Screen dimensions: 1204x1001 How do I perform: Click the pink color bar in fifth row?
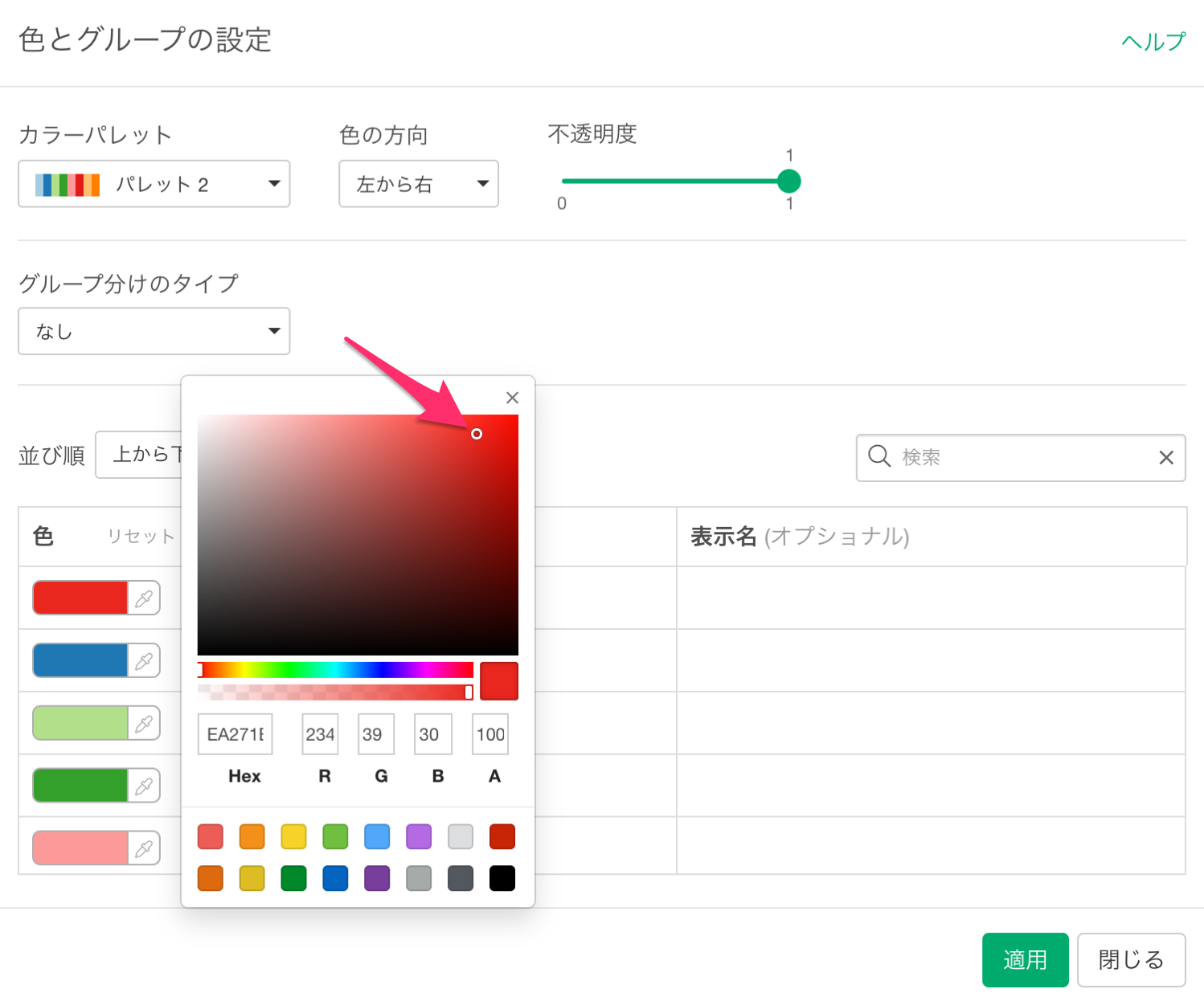click(80, 849)
